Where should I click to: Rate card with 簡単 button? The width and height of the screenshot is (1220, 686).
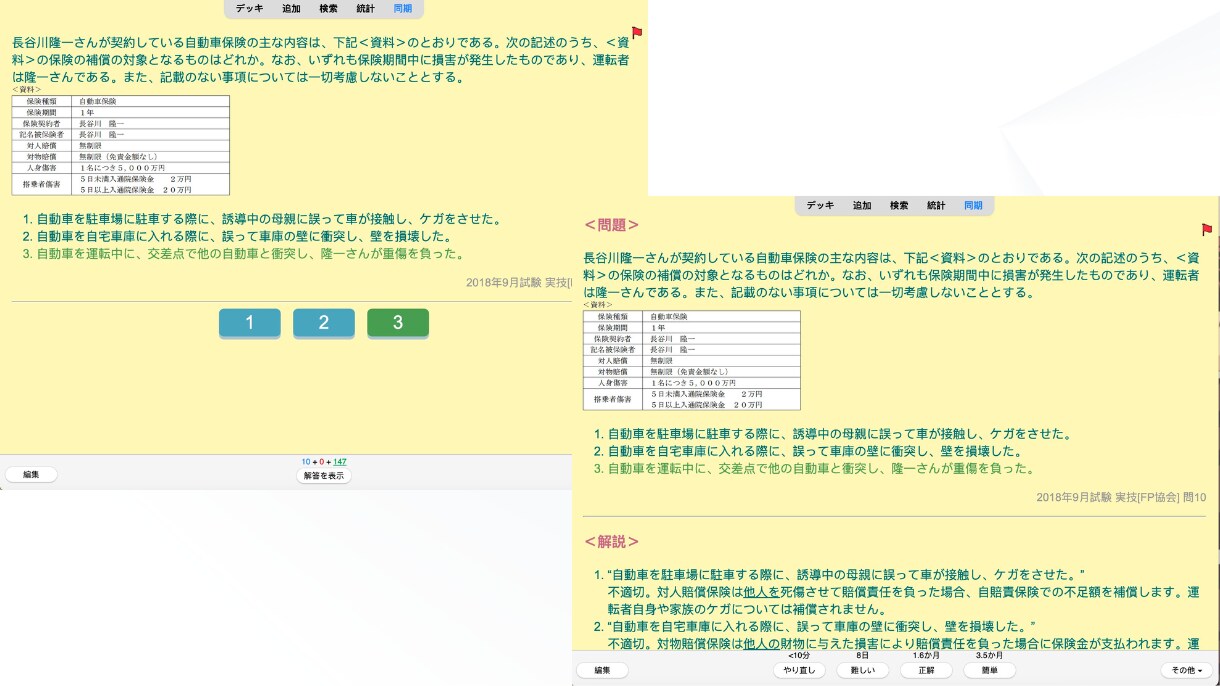tap(990, 670)
